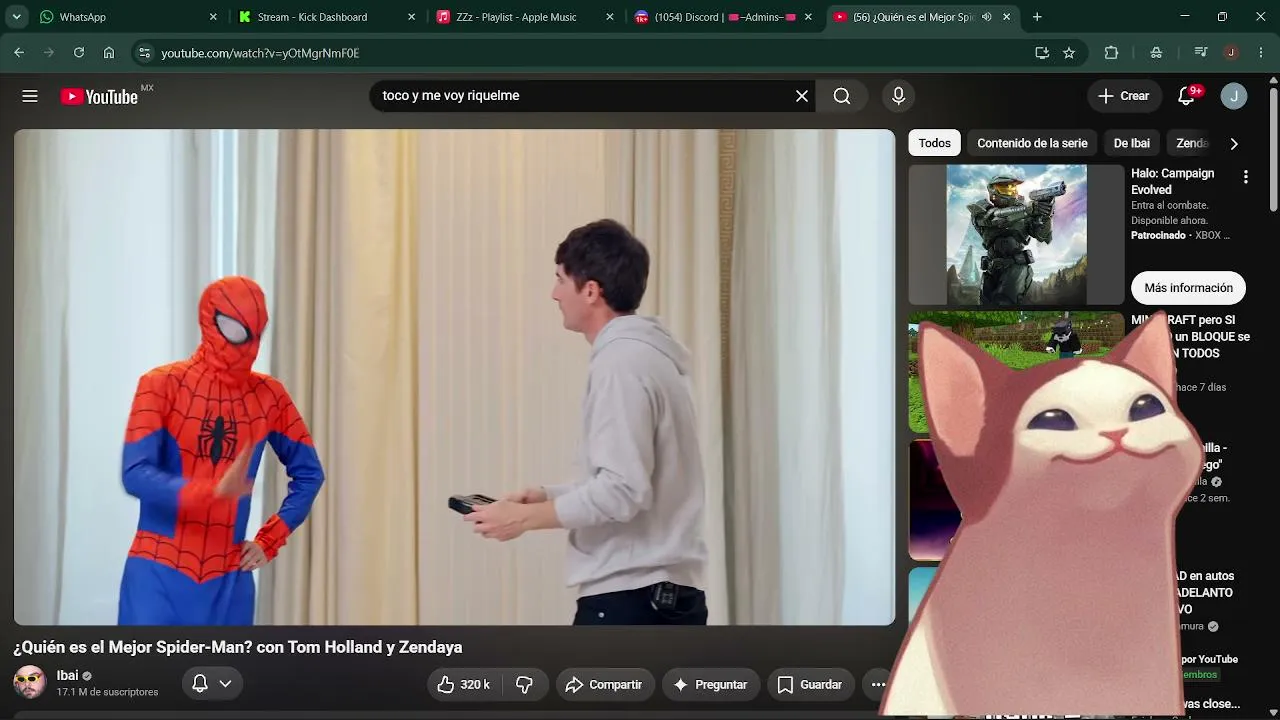Bookmark this page with the star

tap(1069, 53)
